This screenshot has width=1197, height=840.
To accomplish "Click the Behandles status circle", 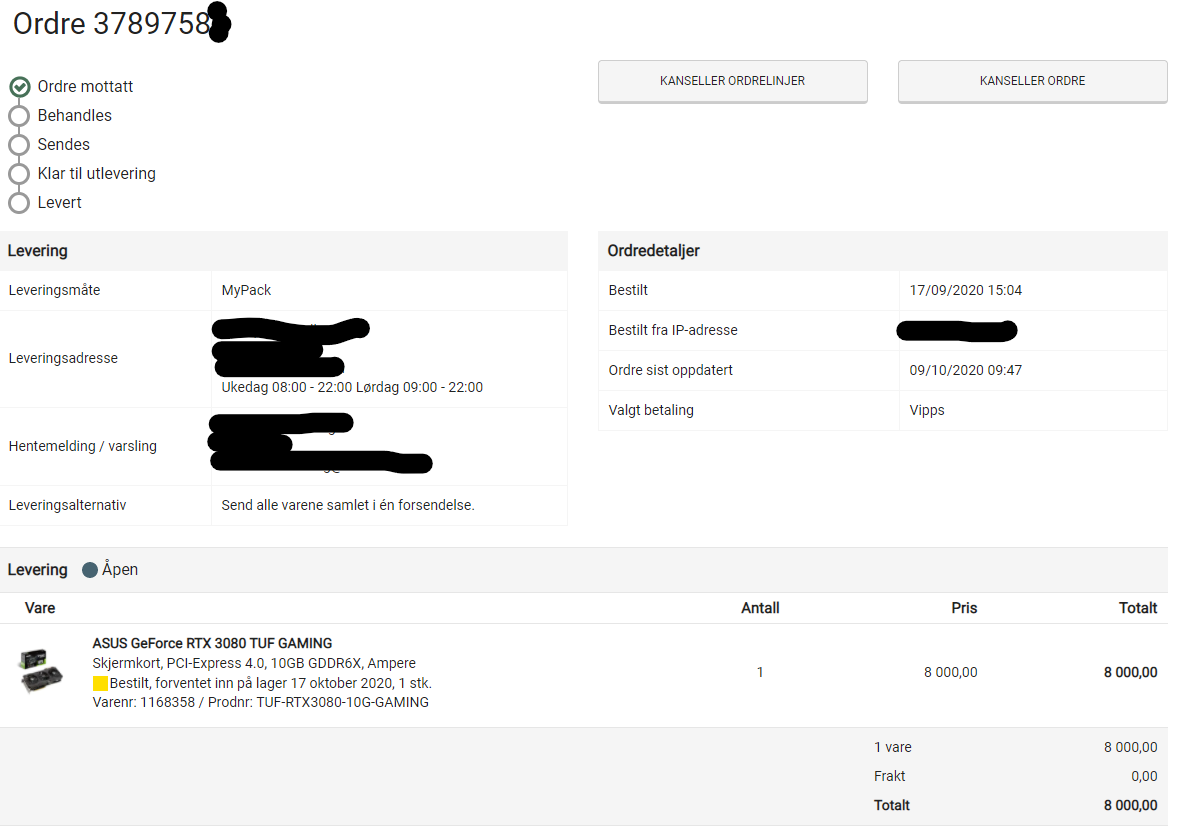I will pos(19,116).
